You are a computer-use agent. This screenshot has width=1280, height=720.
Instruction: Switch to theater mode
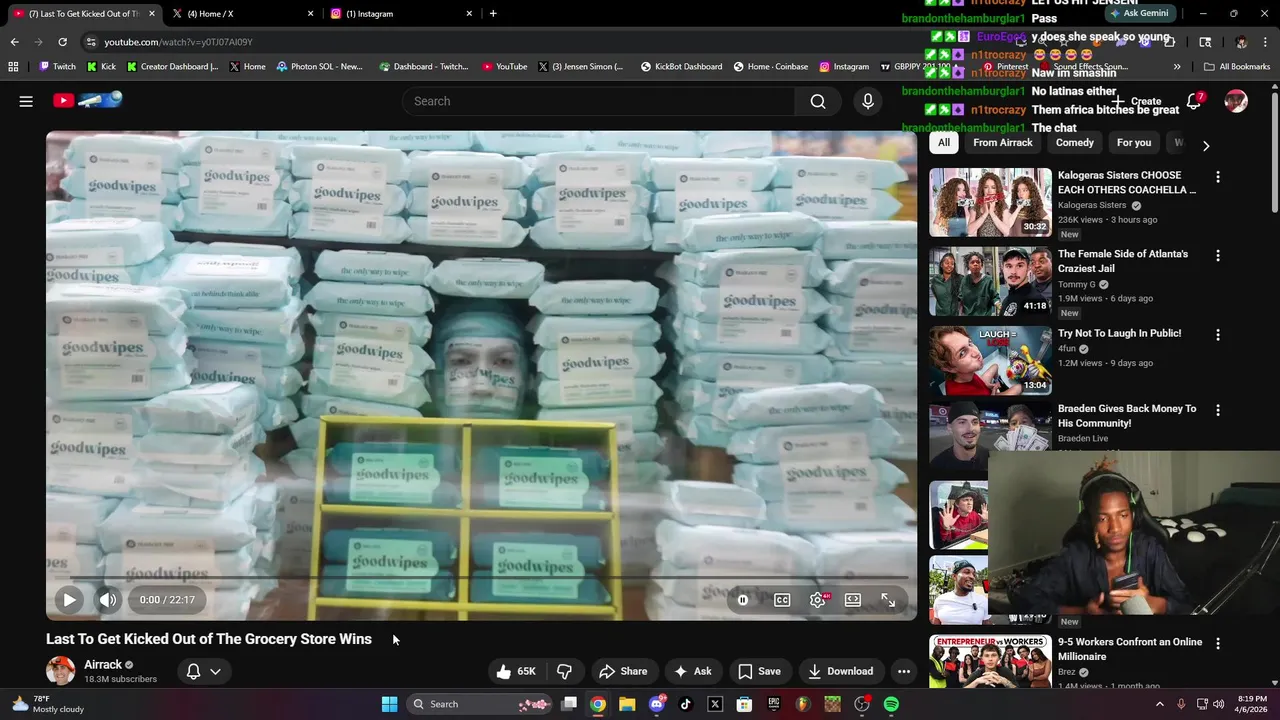click(853, 600)
